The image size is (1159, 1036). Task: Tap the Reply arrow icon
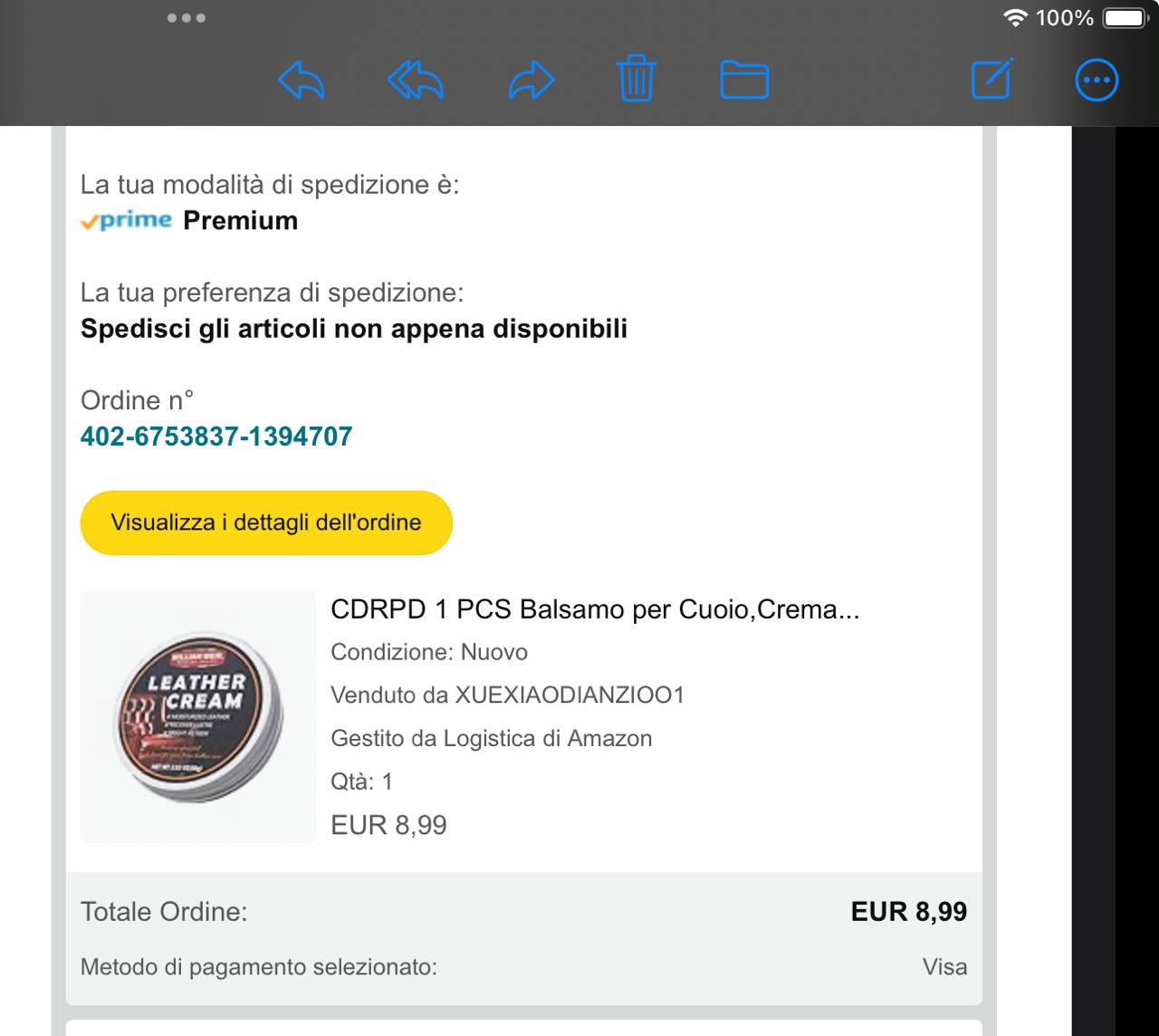[301, 80]
